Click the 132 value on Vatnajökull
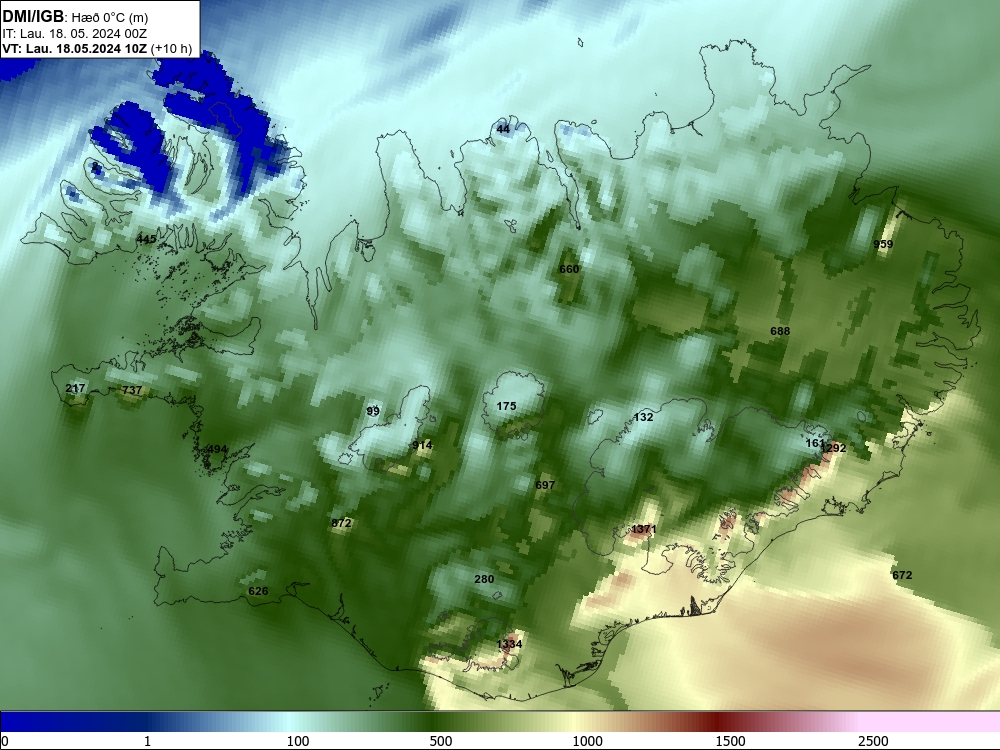The height and width of the screenshot is (750, 1000). click(643, 417)
